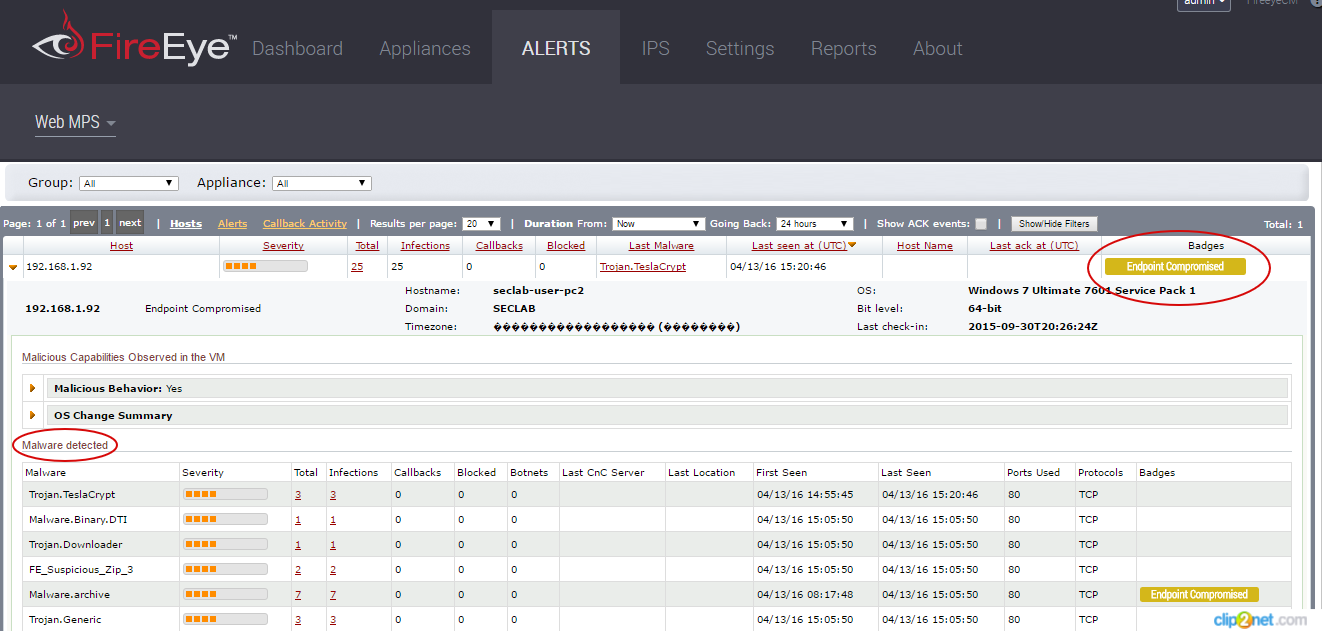Click the circled Endpoint Compromised badge

pos(1174,266)
